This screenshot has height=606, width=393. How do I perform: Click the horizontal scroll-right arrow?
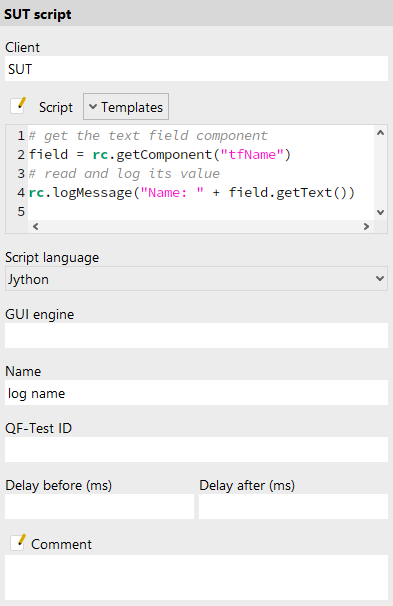coord(366,226)
